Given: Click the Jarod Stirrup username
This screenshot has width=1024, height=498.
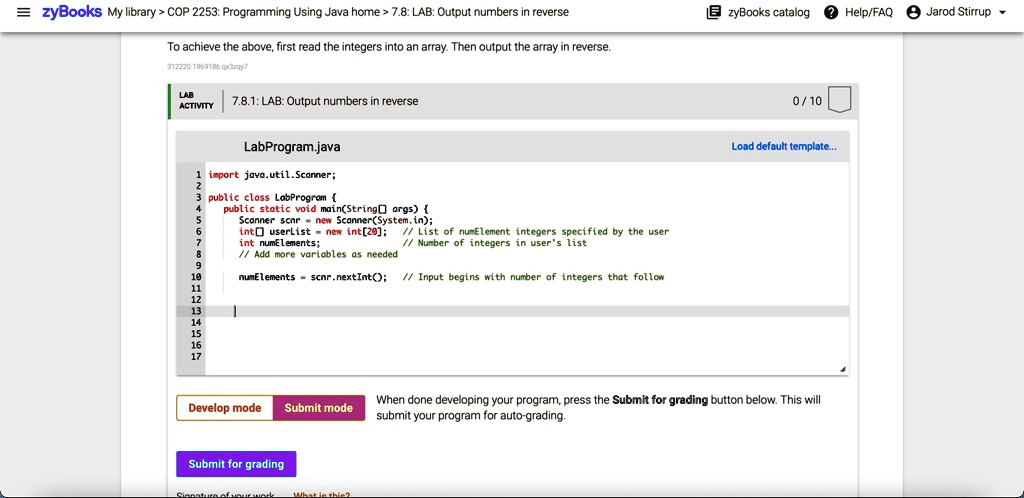Looking at the screenshot, I should 958,12.
